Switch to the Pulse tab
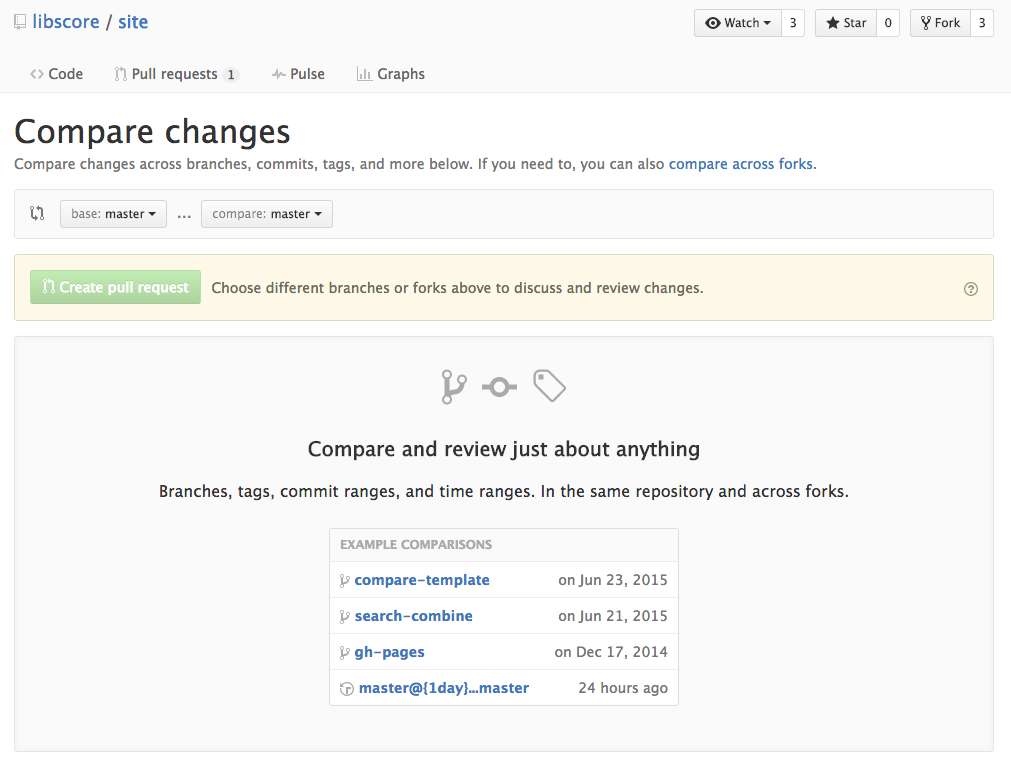 (298, 74)
